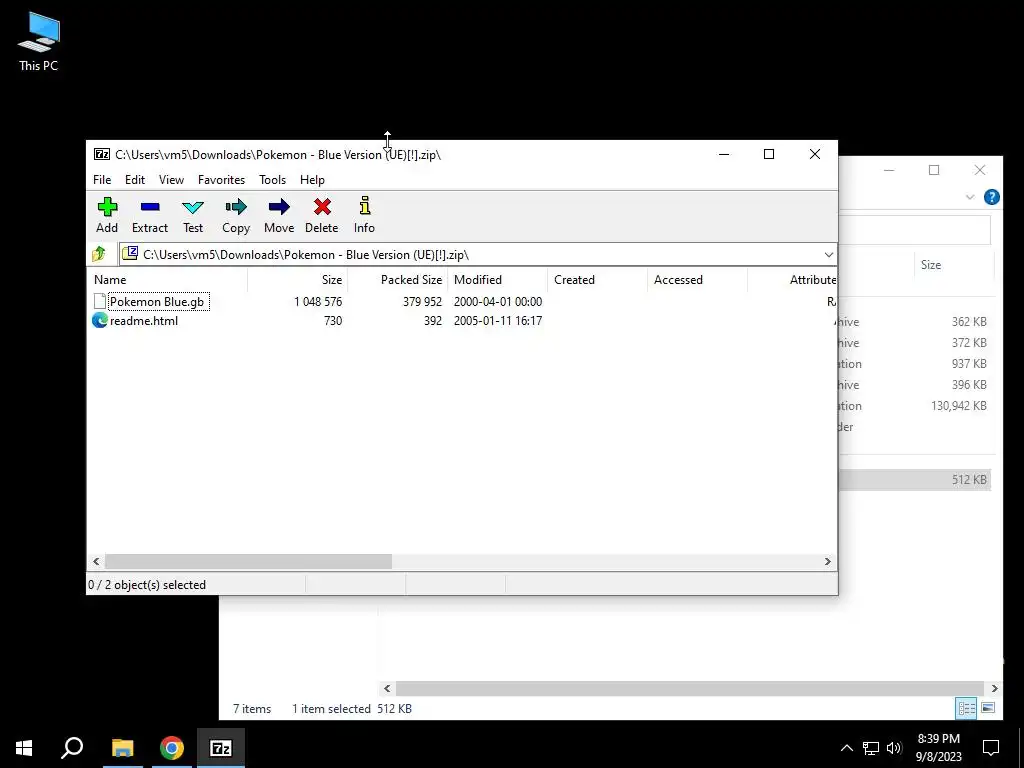Click the Add toolbar icon
Screen dimensions: 1024x768
coord(107,215)
